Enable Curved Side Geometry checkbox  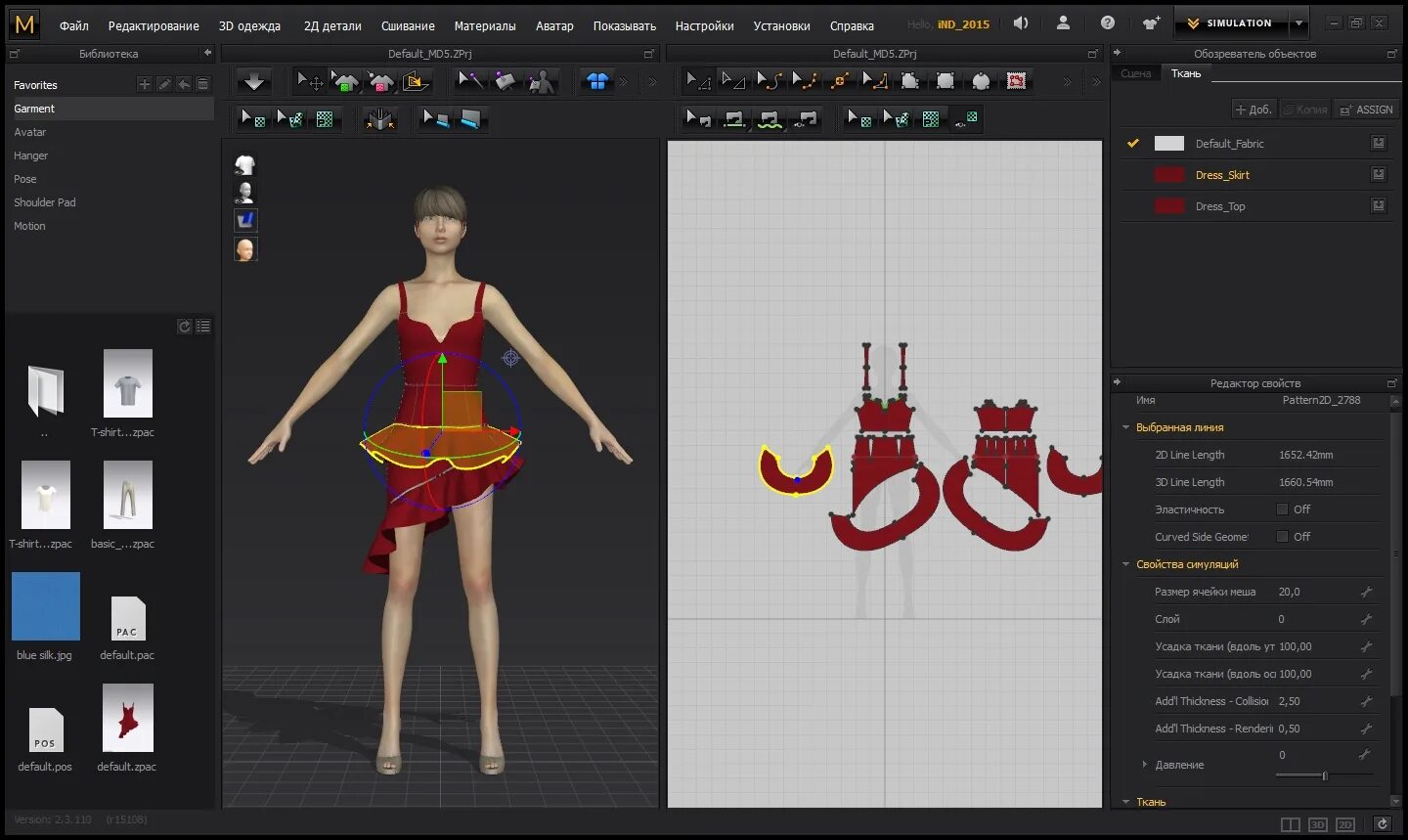tap(1282, 537)
